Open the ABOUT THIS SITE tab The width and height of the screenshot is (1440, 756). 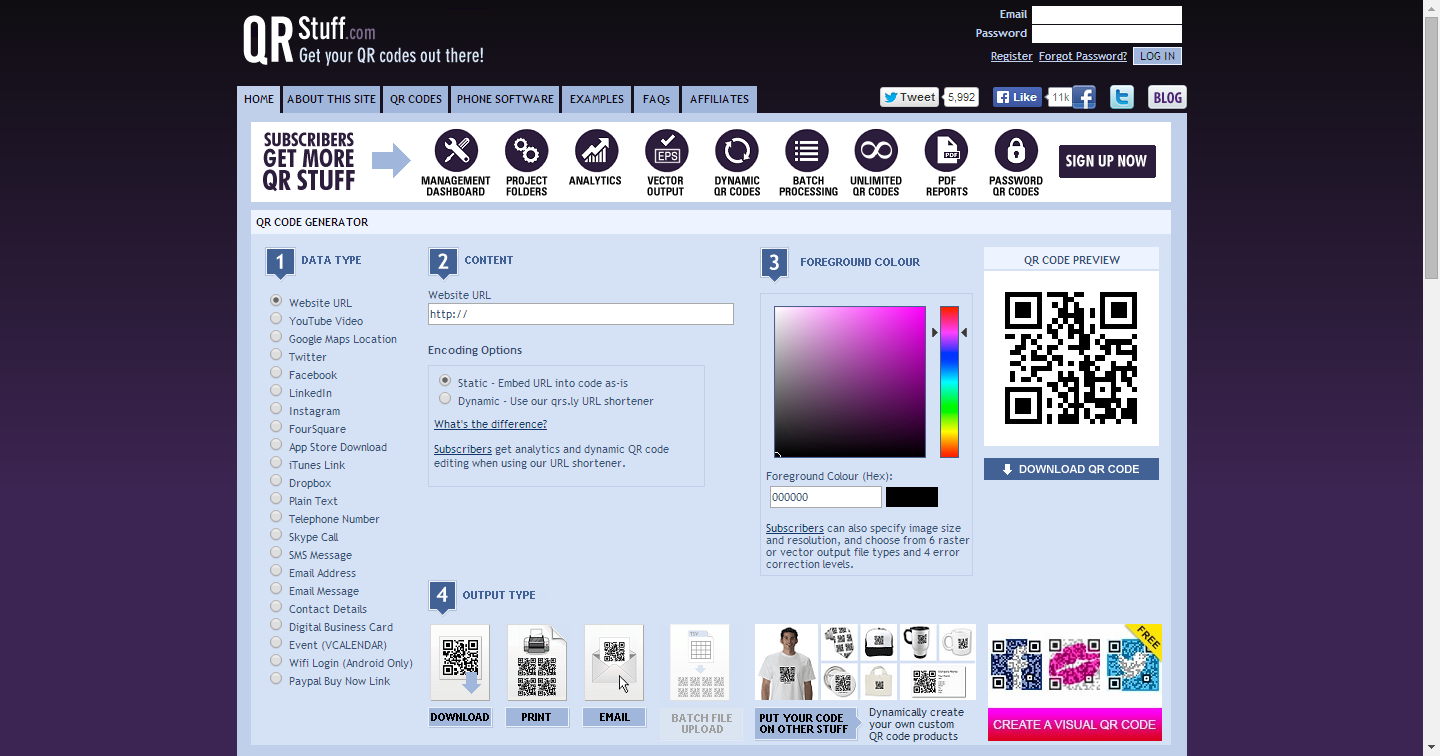pos(332,99)
